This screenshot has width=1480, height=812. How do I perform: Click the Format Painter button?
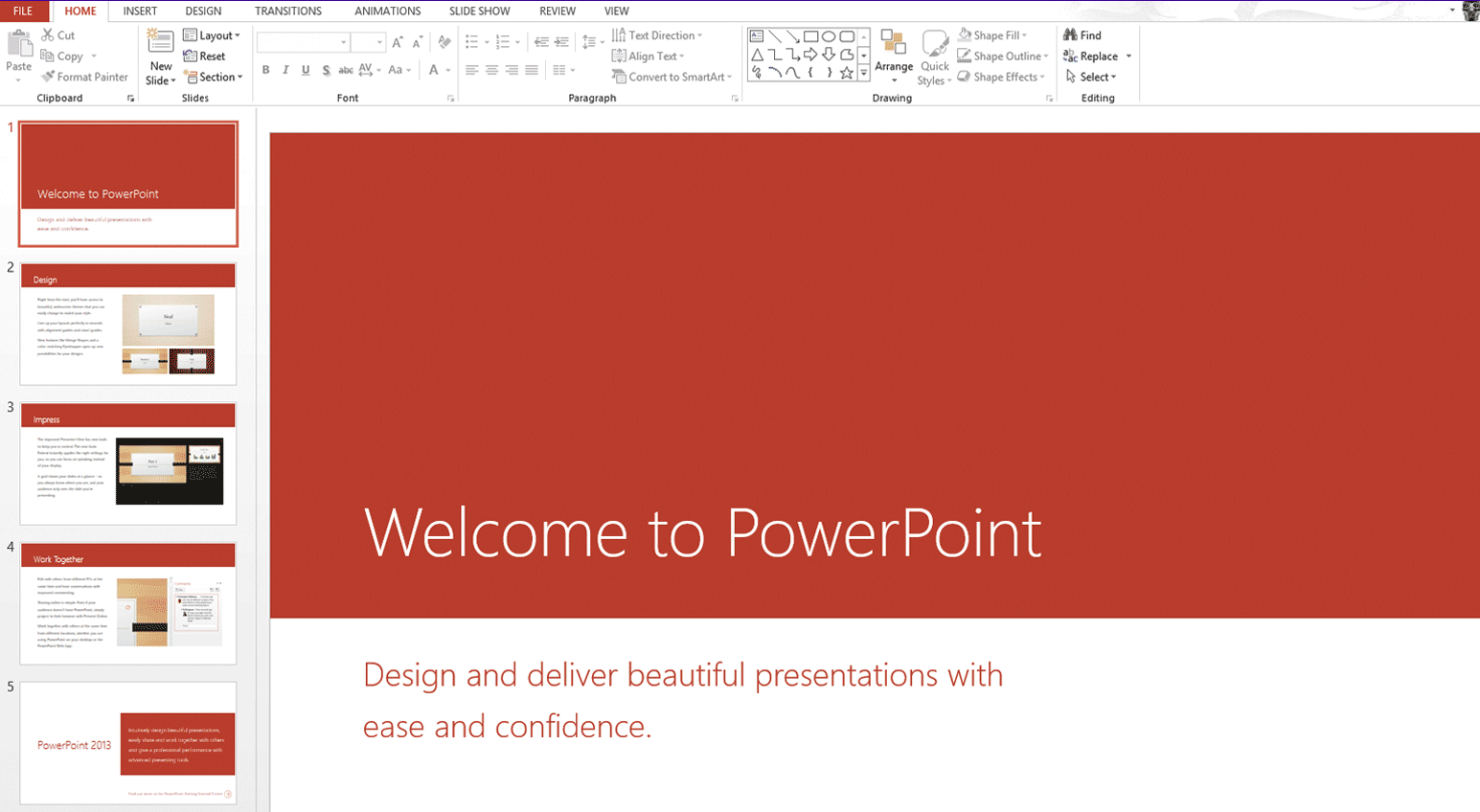(x=84, y=77)
